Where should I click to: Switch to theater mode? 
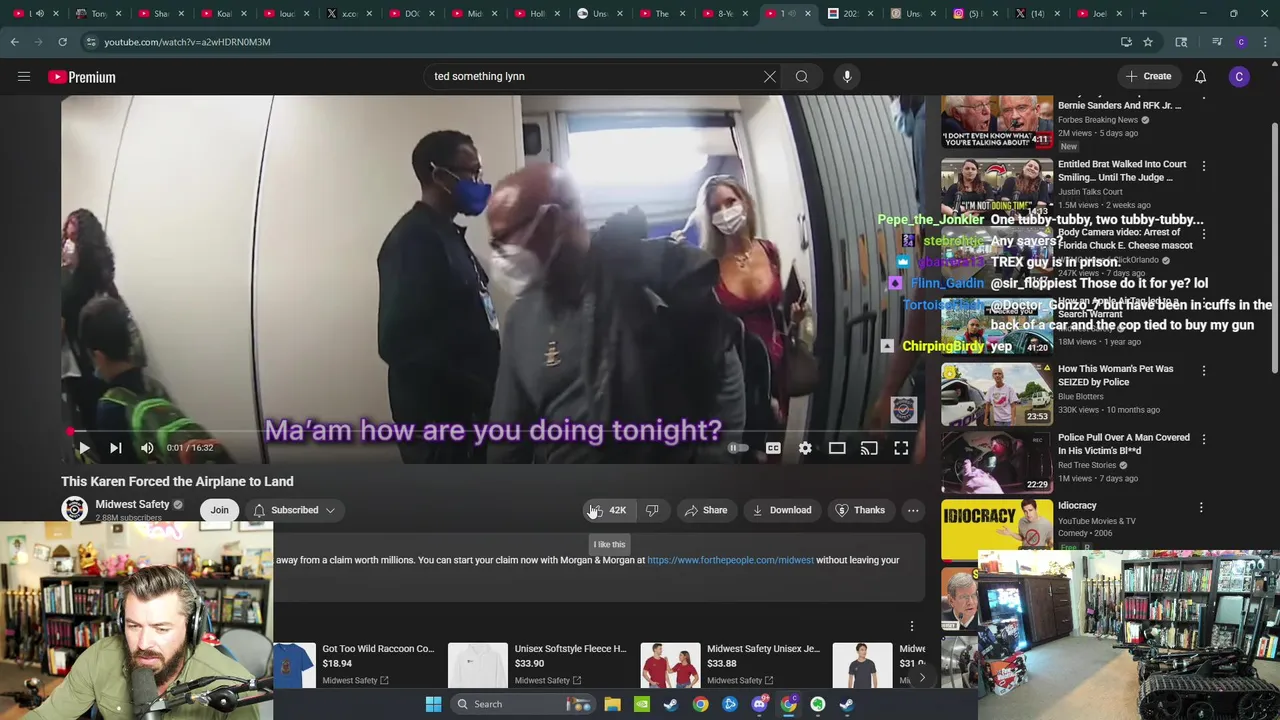coord(837,448)
